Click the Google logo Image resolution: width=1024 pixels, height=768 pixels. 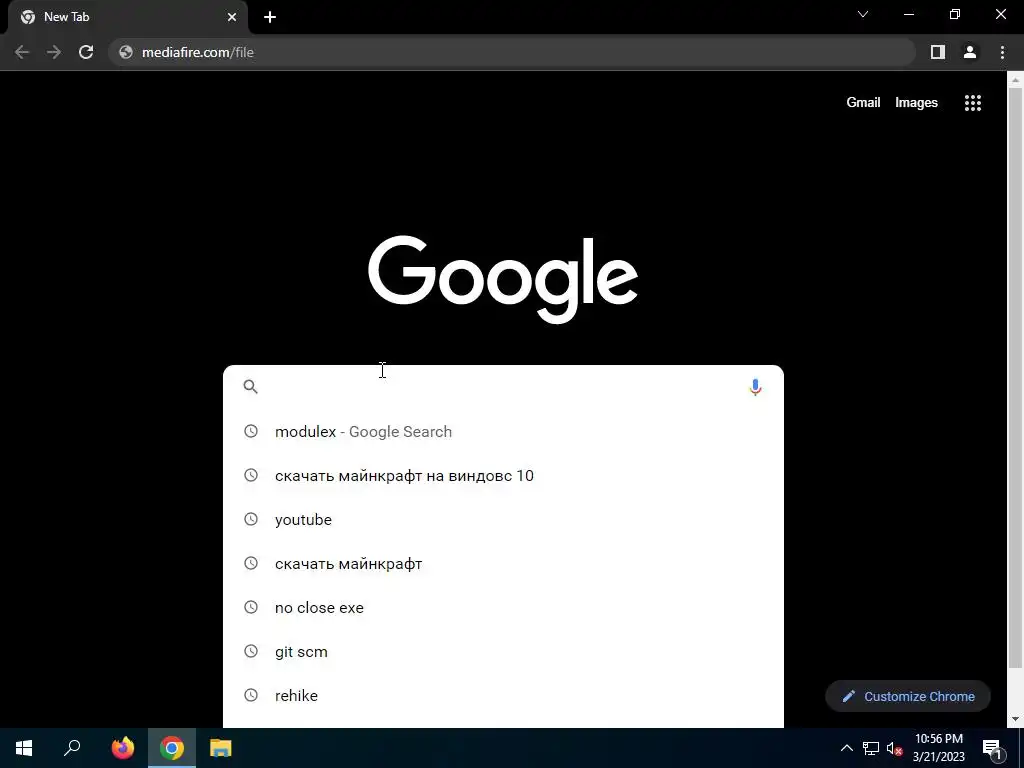pyautogui.click(x=503, y=279)
